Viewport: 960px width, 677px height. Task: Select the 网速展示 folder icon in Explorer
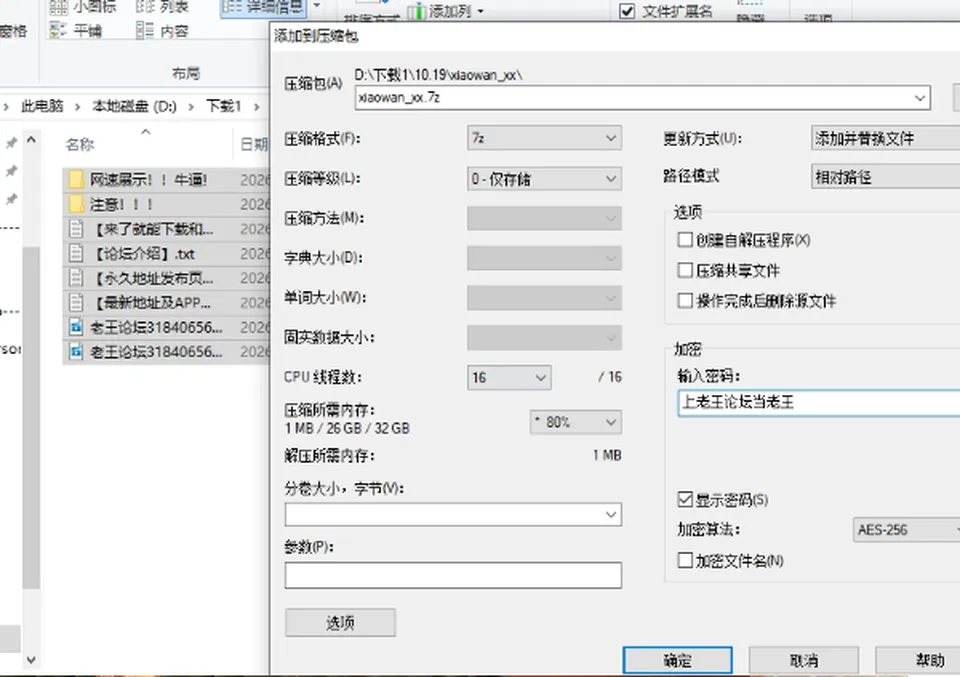76,179
